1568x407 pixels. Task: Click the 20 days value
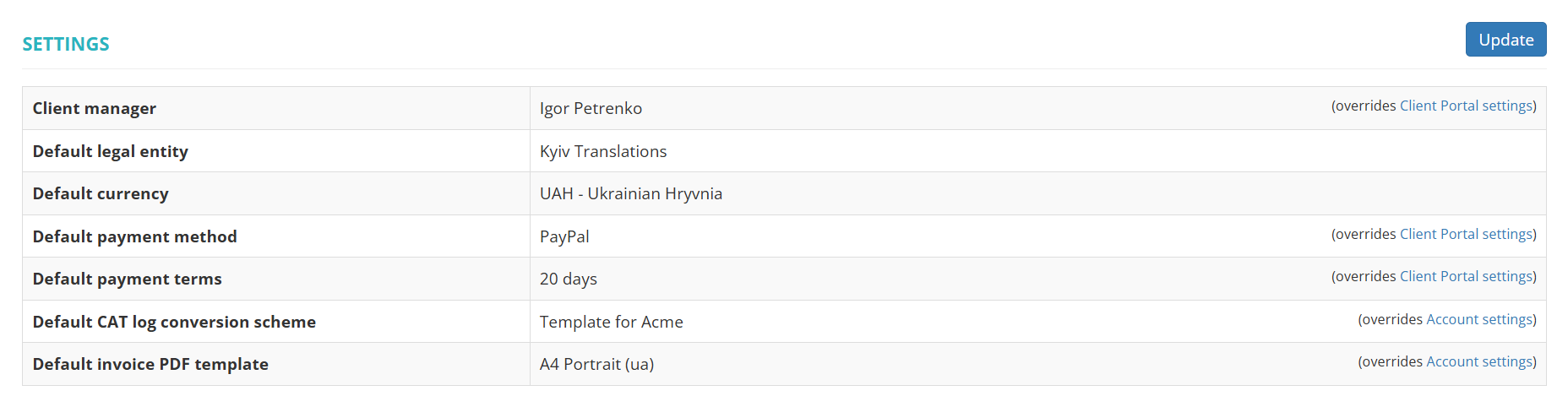click(x=569, y=279)
